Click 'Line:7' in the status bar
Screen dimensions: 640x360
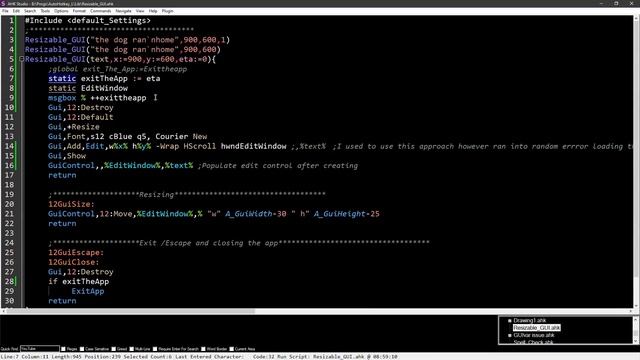9,357
